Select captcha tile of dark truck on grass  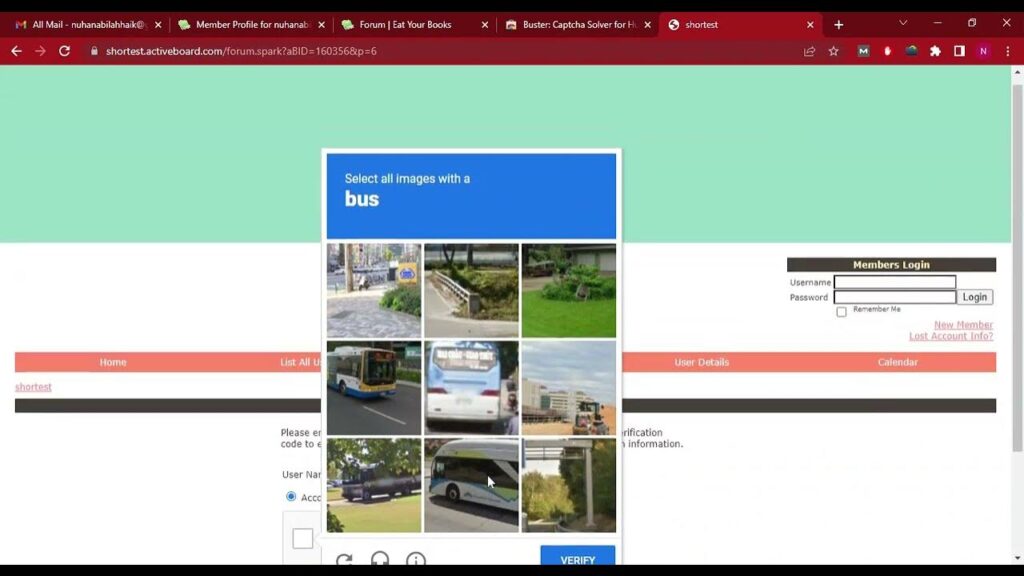(x=374, y=485)
